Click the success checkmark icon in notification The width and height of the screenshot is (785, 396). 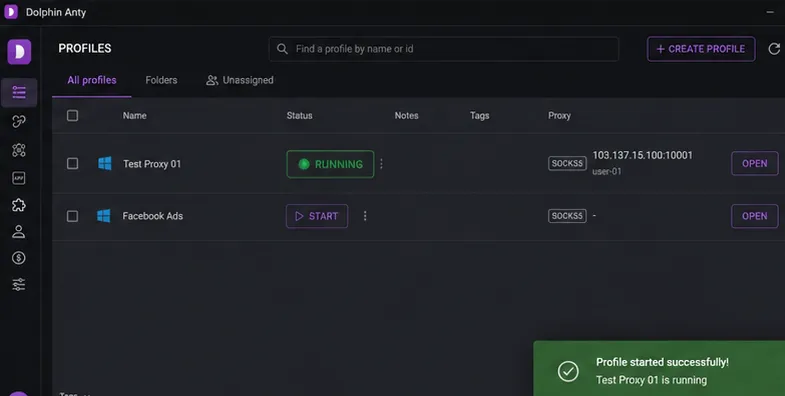(x=568, y=371)
